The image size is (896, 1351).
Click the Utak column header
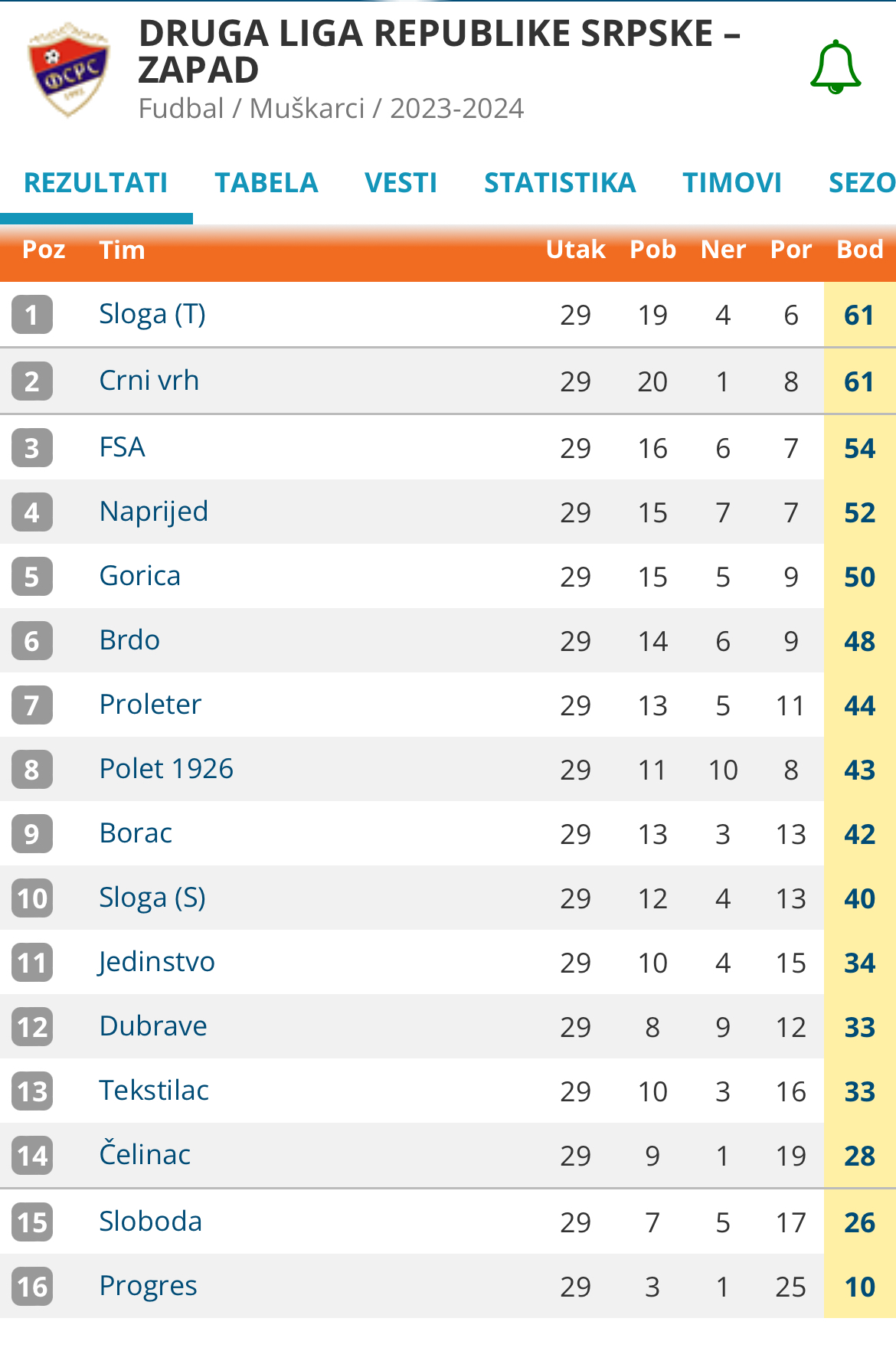(x=576, y=250)
